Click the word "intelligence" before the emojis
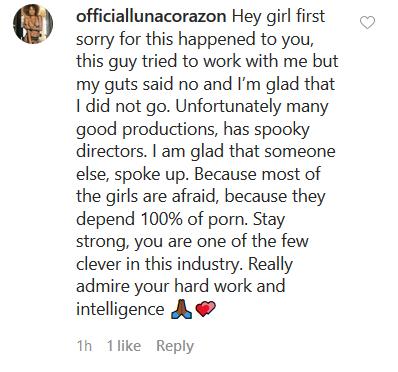The image size is (398, 372). pos(120,309)
